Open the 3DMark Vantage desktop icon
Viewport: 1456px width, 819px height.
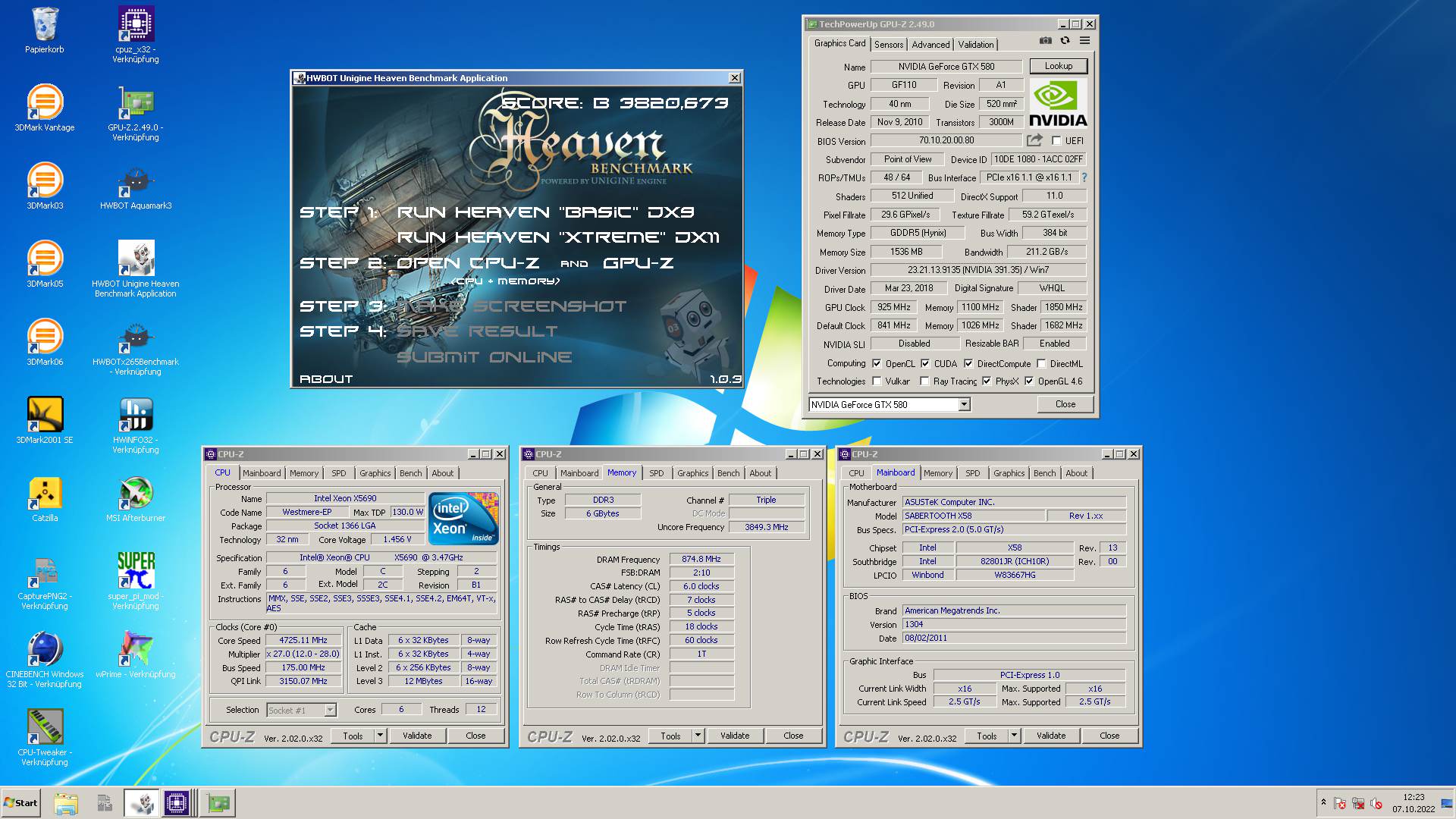pos(45,108)
